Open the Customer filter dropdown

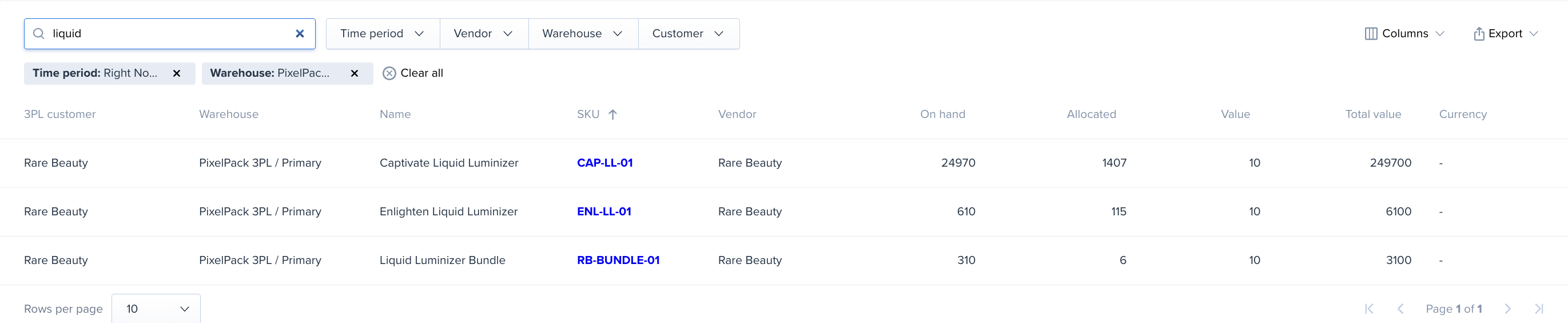coord(689,34)
